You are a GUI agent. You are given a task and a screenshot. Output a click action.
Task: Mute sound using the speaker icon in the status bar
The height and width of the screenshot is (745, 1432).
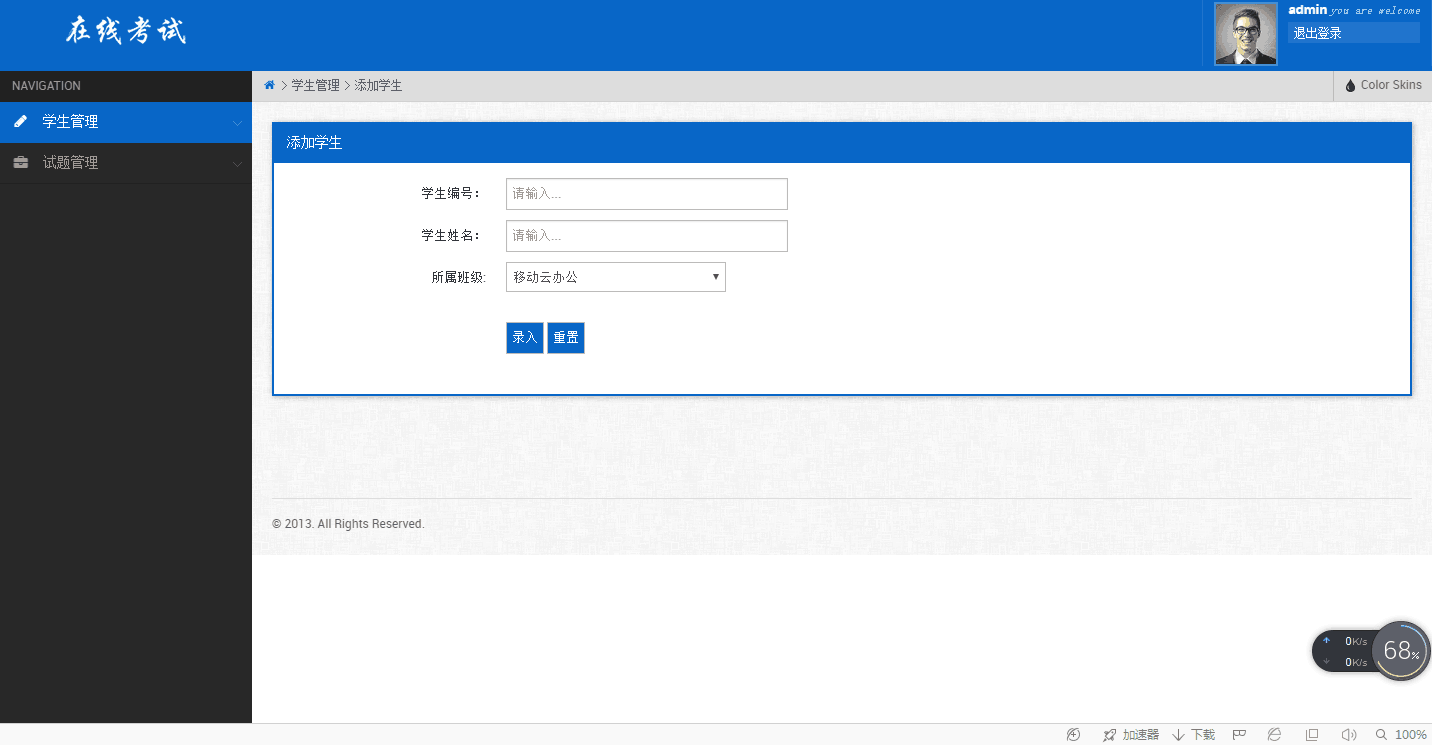(x=1348, y=735)
